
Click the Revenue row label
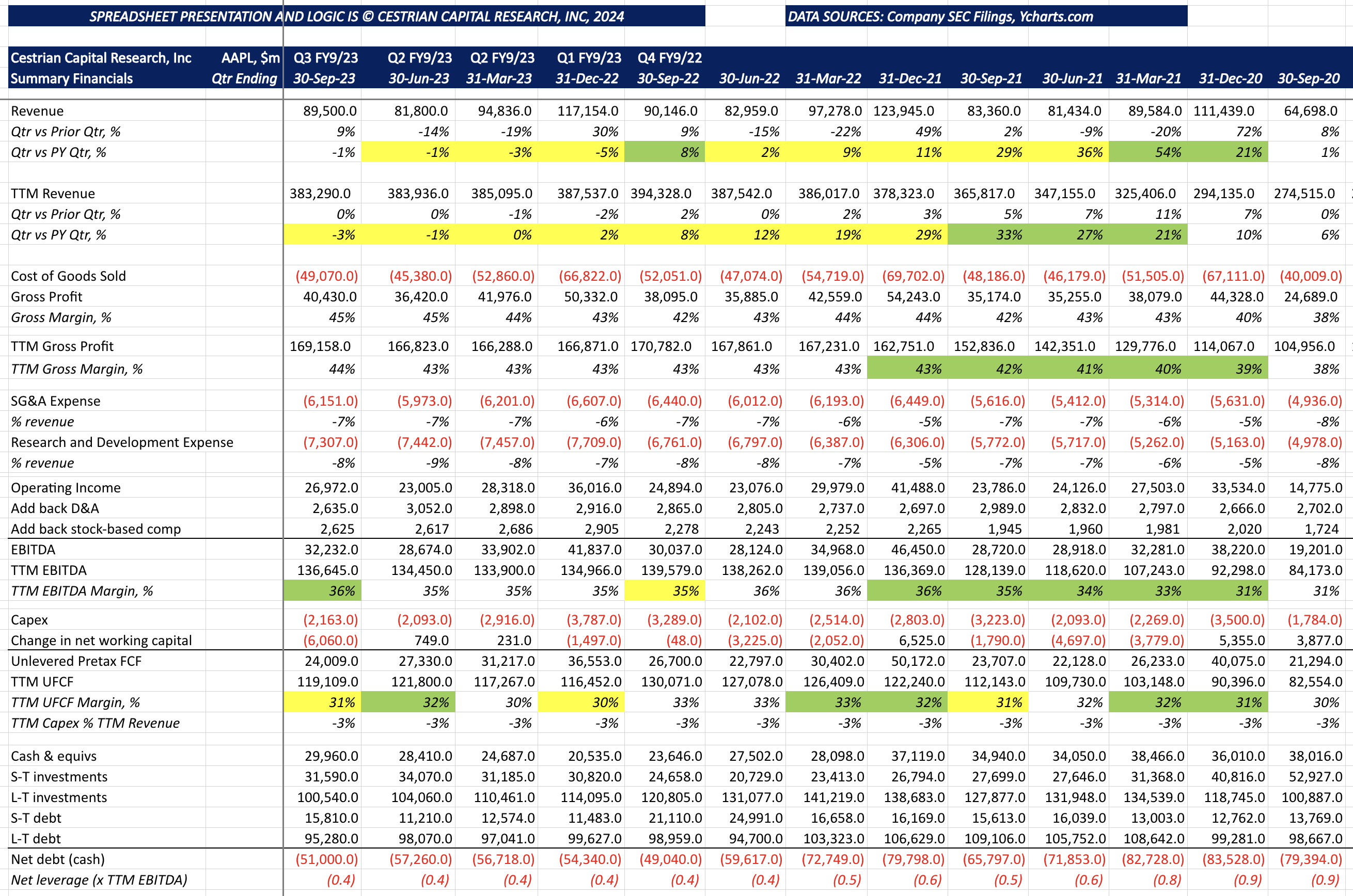coord(37,111)
